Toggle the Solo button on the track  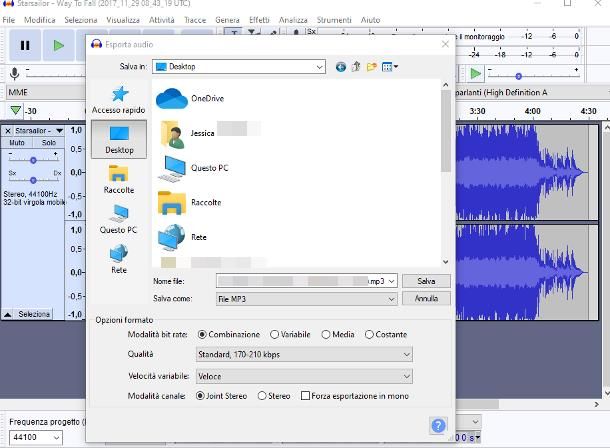point(49,143)
